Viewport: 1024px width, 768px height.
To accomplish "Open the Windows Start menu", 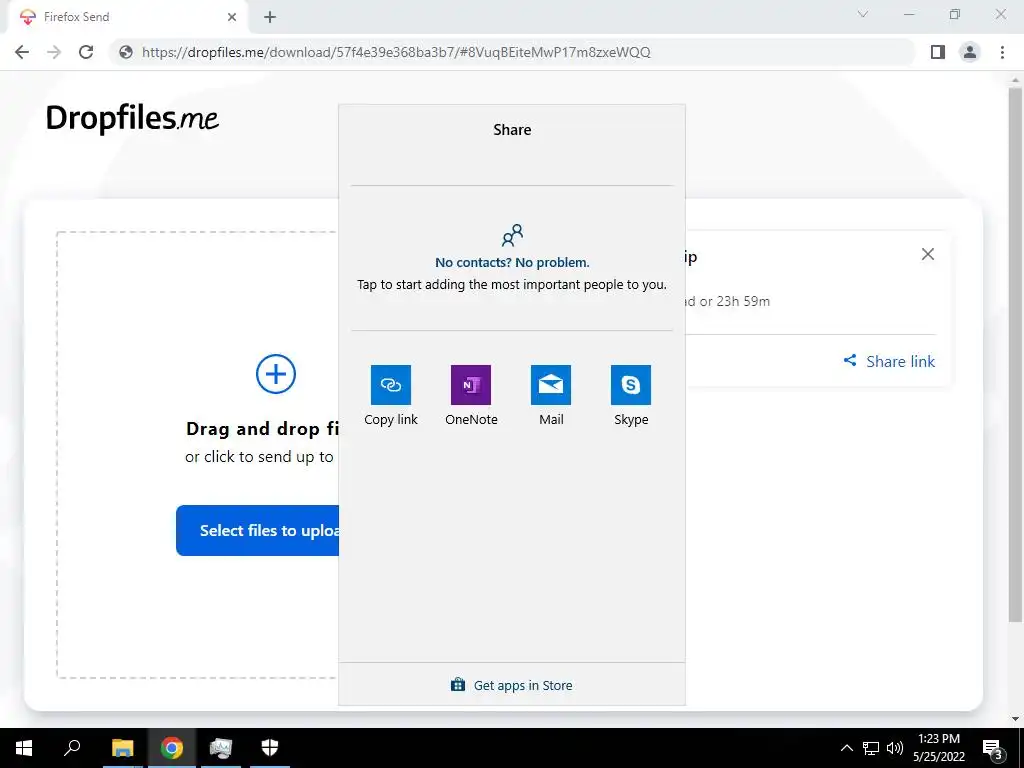I will 24,748.
